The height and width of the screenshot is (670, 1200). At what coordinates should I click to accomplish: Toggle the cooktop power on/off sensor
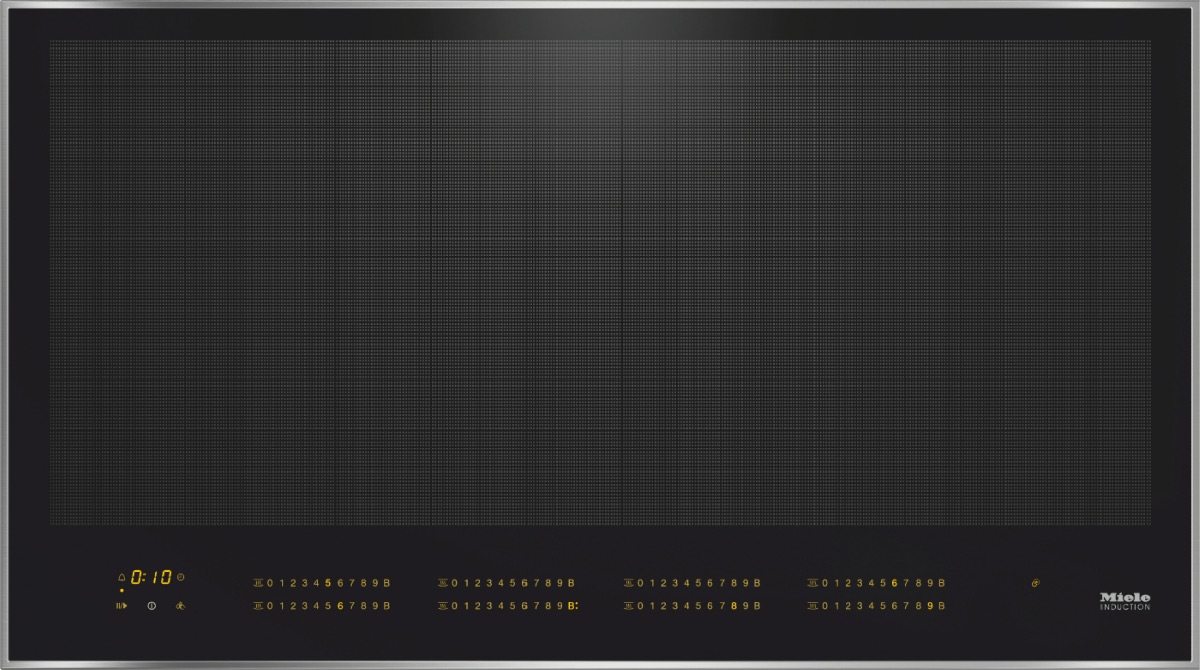tap(151, 606)
